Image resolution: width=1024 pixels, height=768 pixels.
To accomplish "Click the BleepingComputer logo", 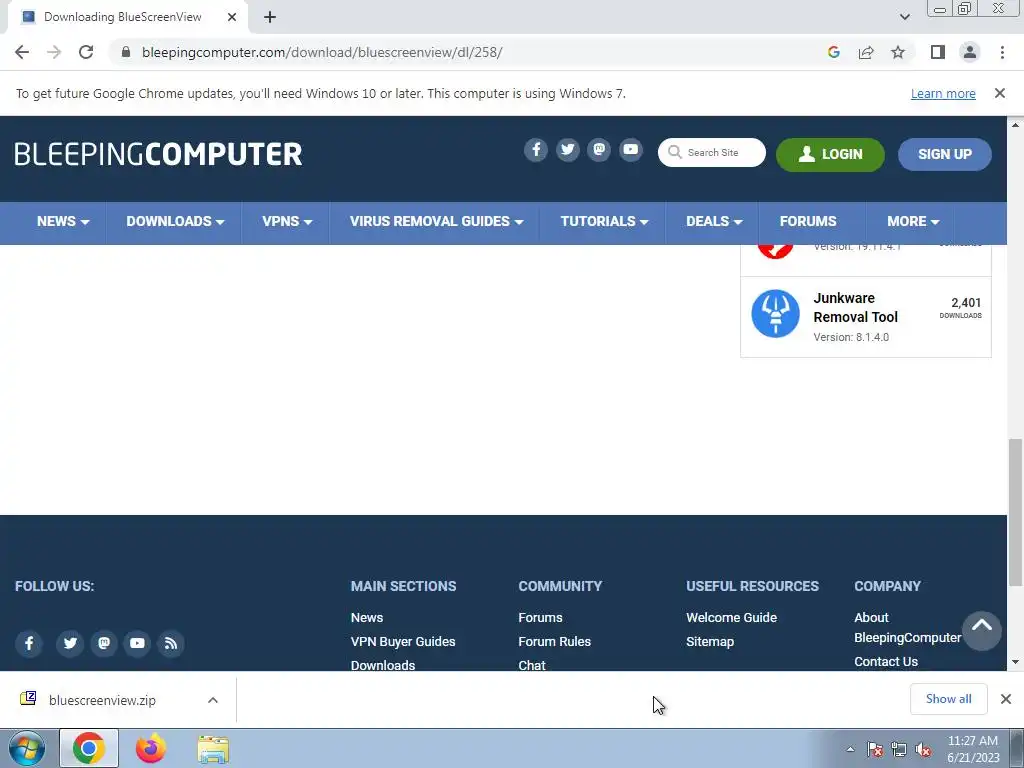I will coord(158,154).
